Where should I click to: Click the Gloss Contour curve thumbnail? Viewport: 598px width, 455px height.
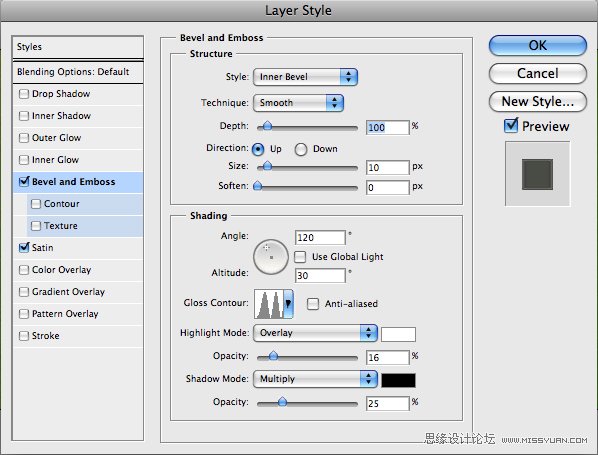[269, 304]
